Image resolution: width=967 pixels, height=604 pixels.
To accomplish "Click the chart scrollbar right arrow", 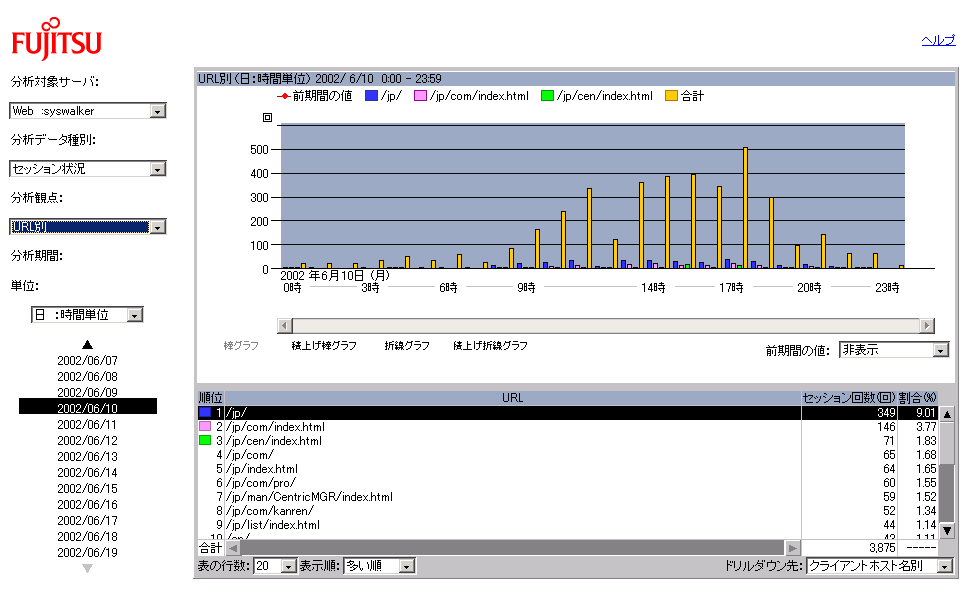I will click(x=927, y=325).
